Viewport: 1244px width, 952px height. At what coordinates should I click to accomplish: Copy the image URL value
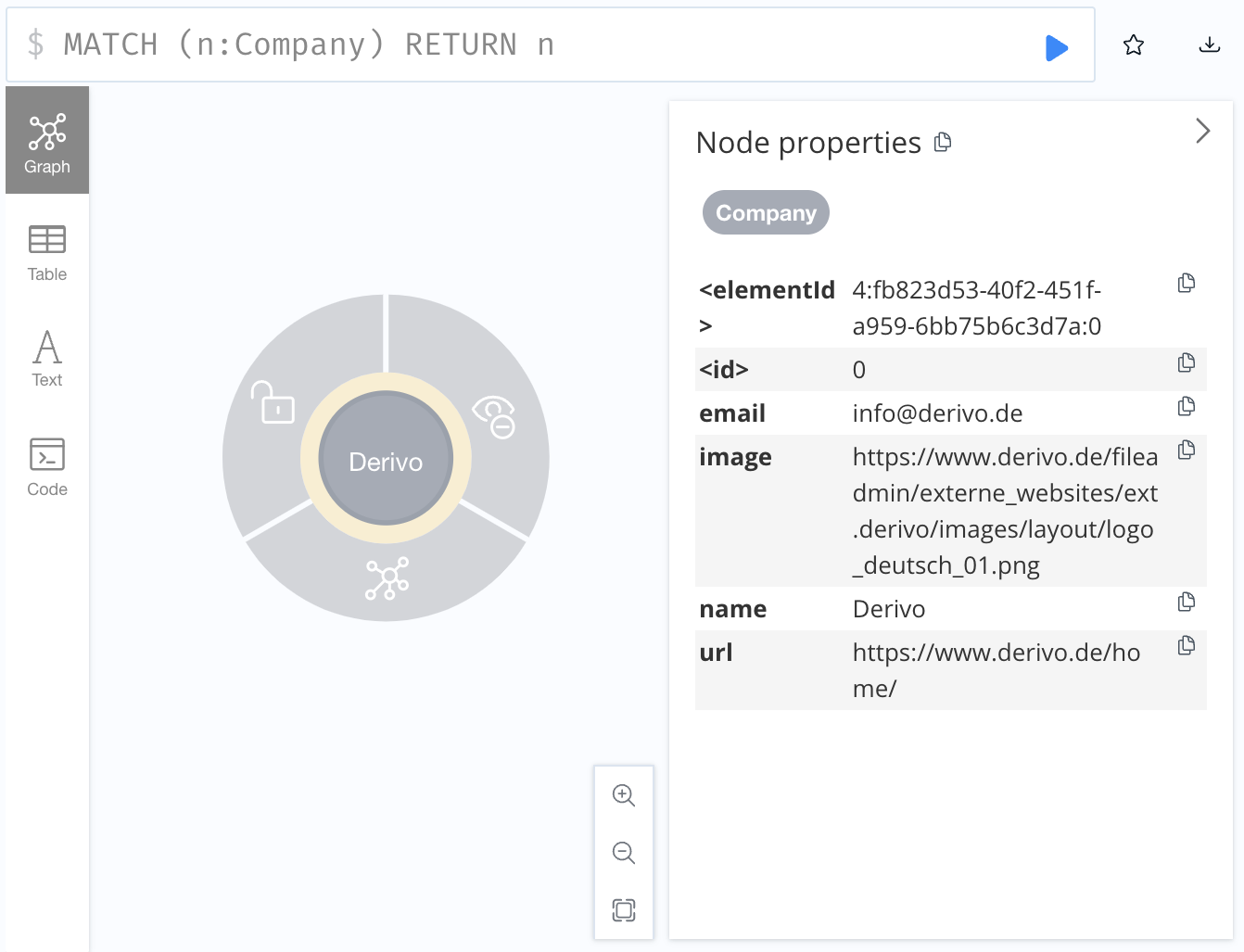(x=1186, y=451)
